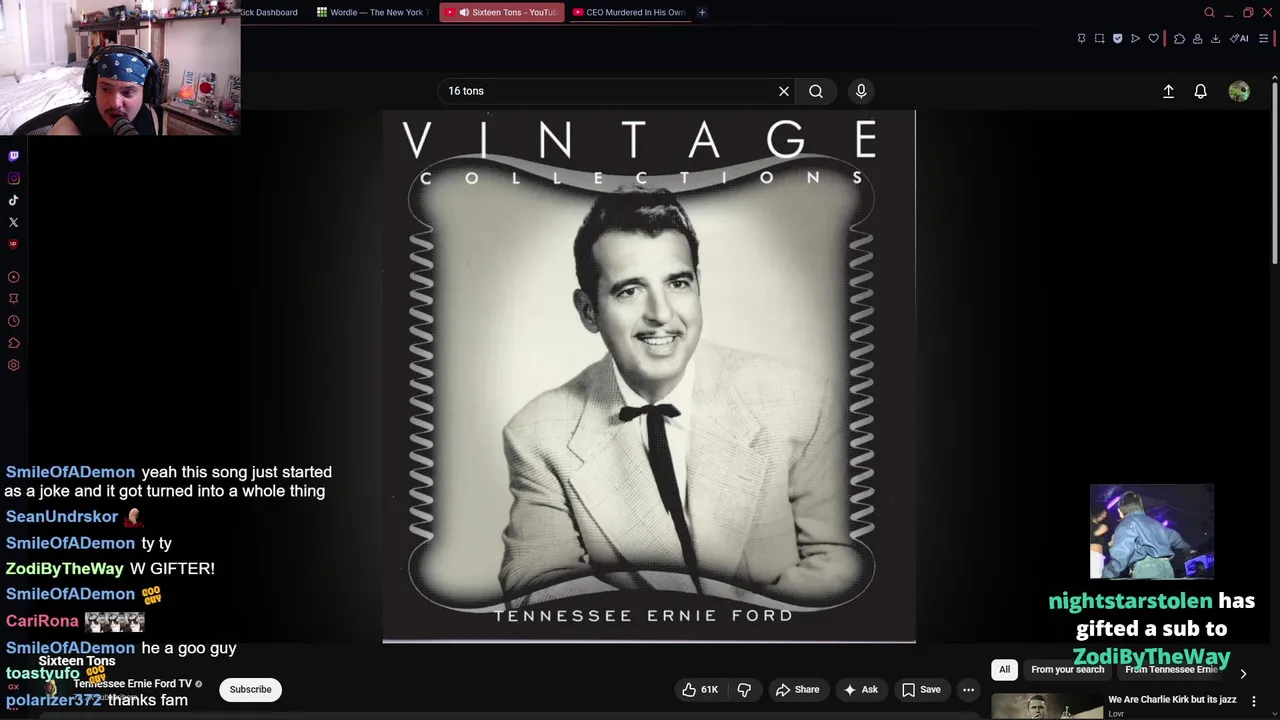This screenshot has width=1280, height=720.
Task: Like the video with 61K likes
Action: click(x=700, y=689)
